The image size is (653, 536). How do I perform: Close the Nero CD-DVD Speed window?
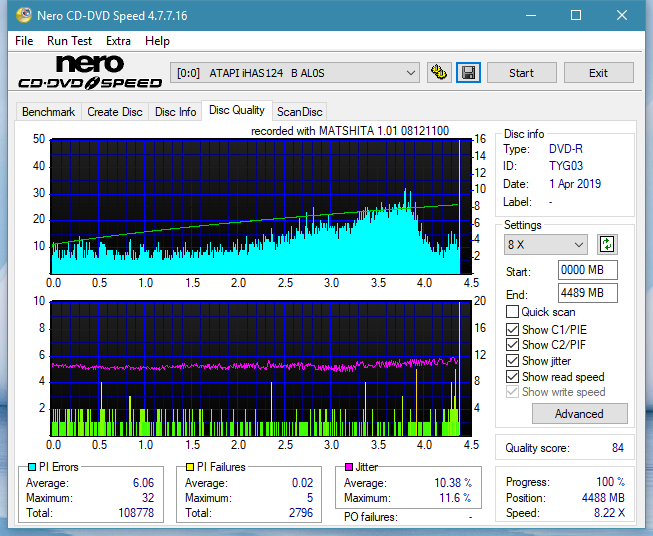[x=622, y=15]
